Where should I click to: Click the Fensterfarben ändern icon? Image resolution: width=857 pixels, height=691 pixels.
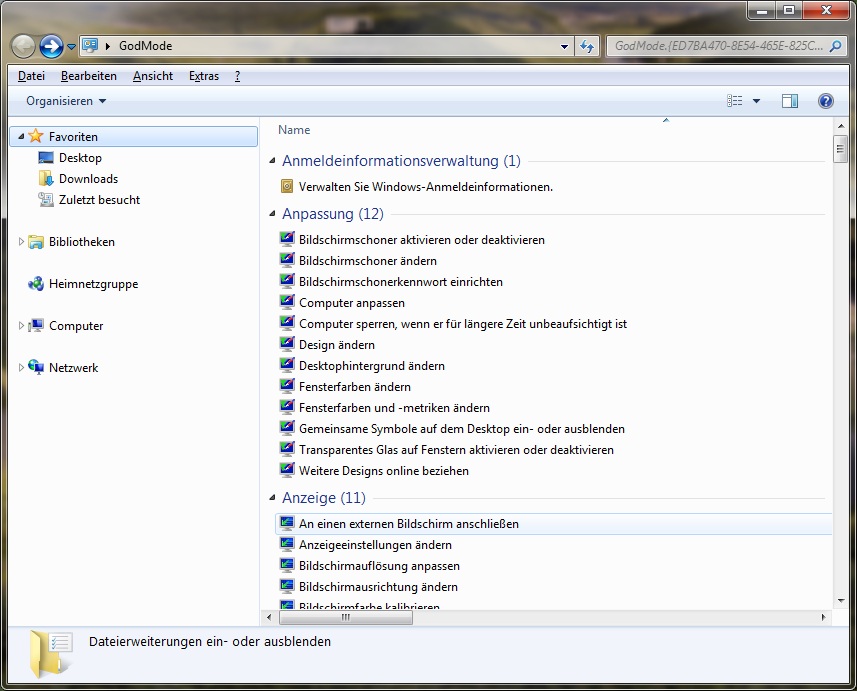pos(287,386)
